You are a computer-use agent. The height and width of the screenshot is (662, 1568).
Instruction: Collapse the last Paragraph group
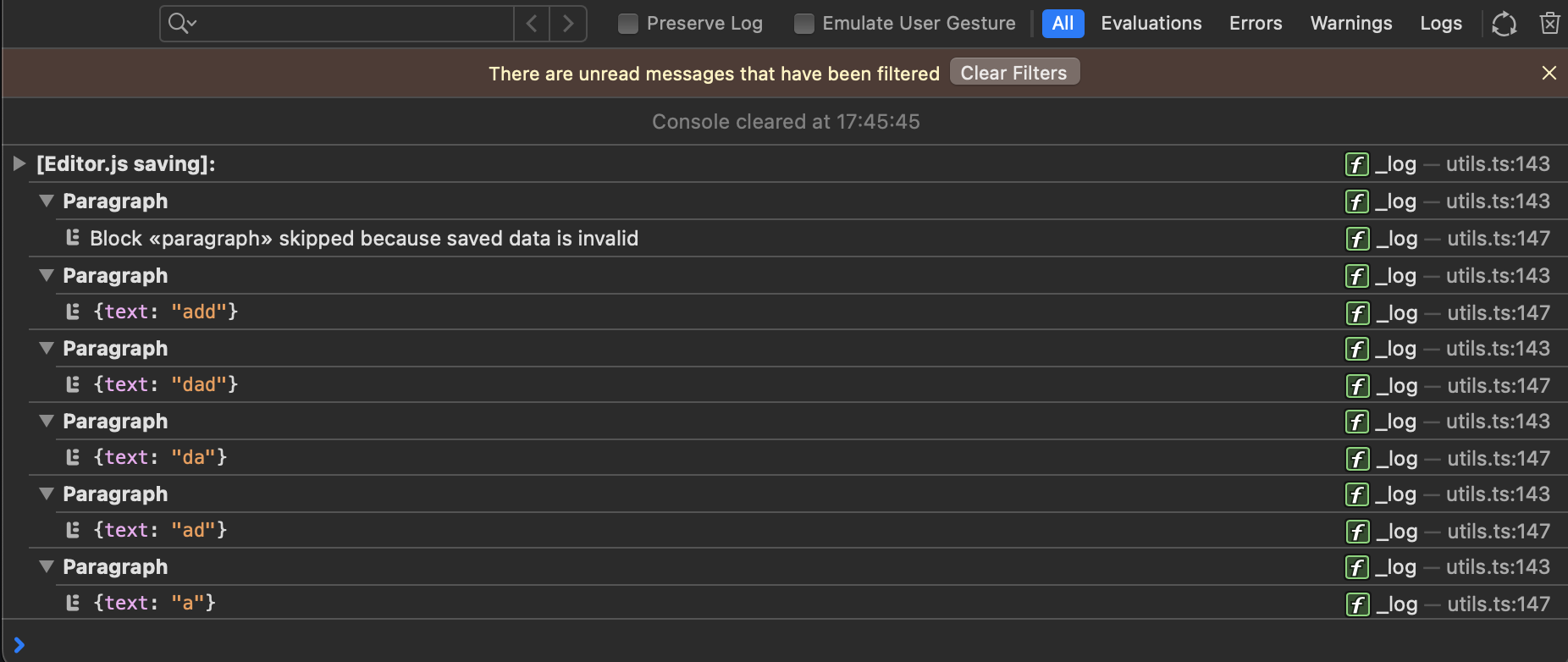tap(46, 566)
